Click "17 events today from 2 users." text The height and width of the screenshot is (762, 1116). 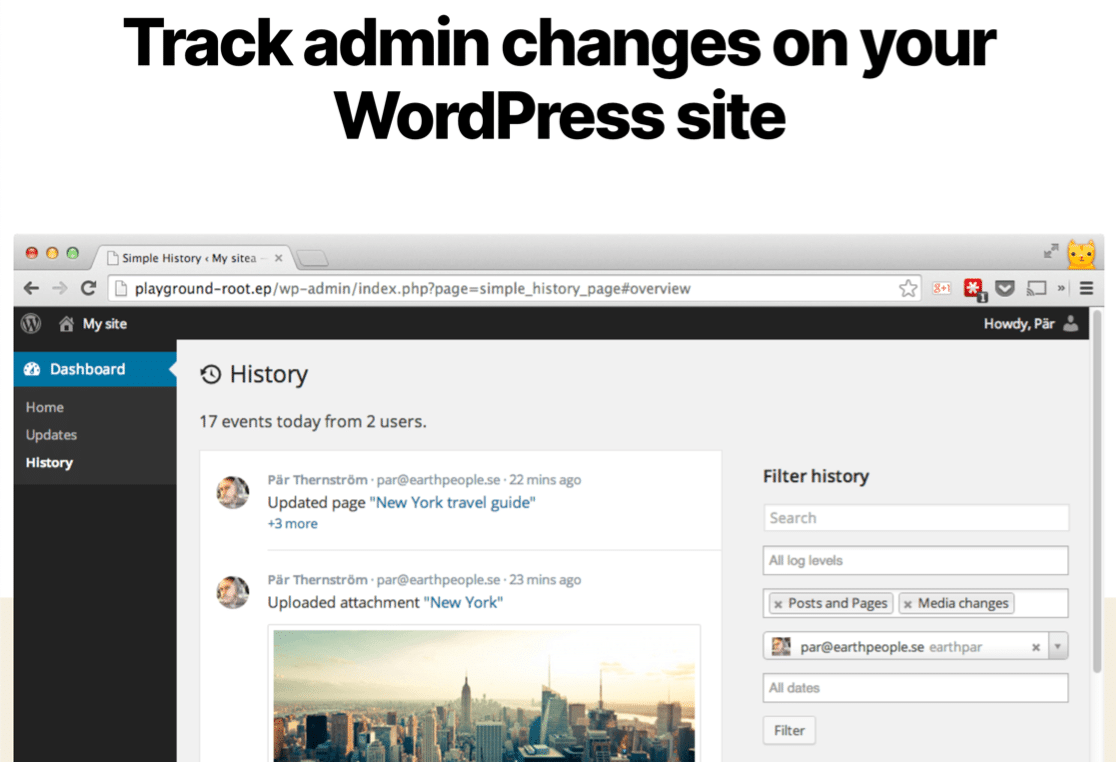coord(313,422)
